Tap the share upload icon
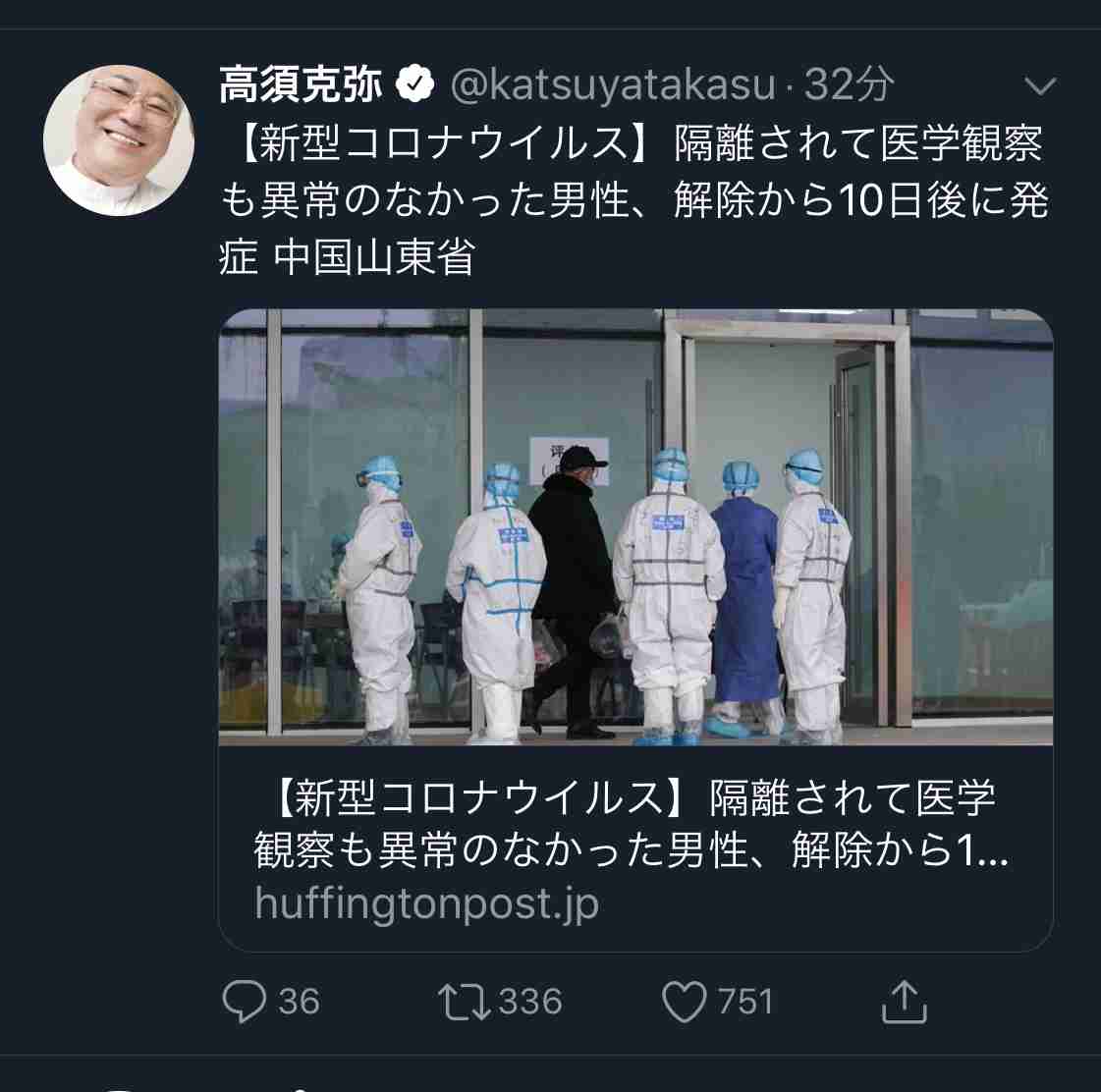 coord(904,1001)
